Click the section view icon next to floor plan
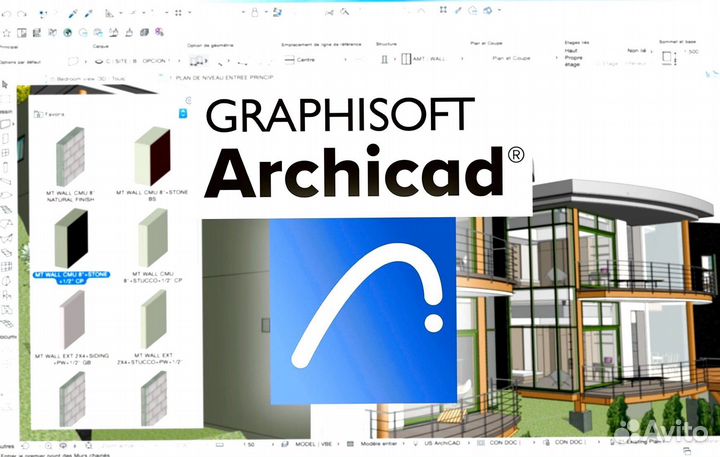The image size is (720, 457). point(37,33)
